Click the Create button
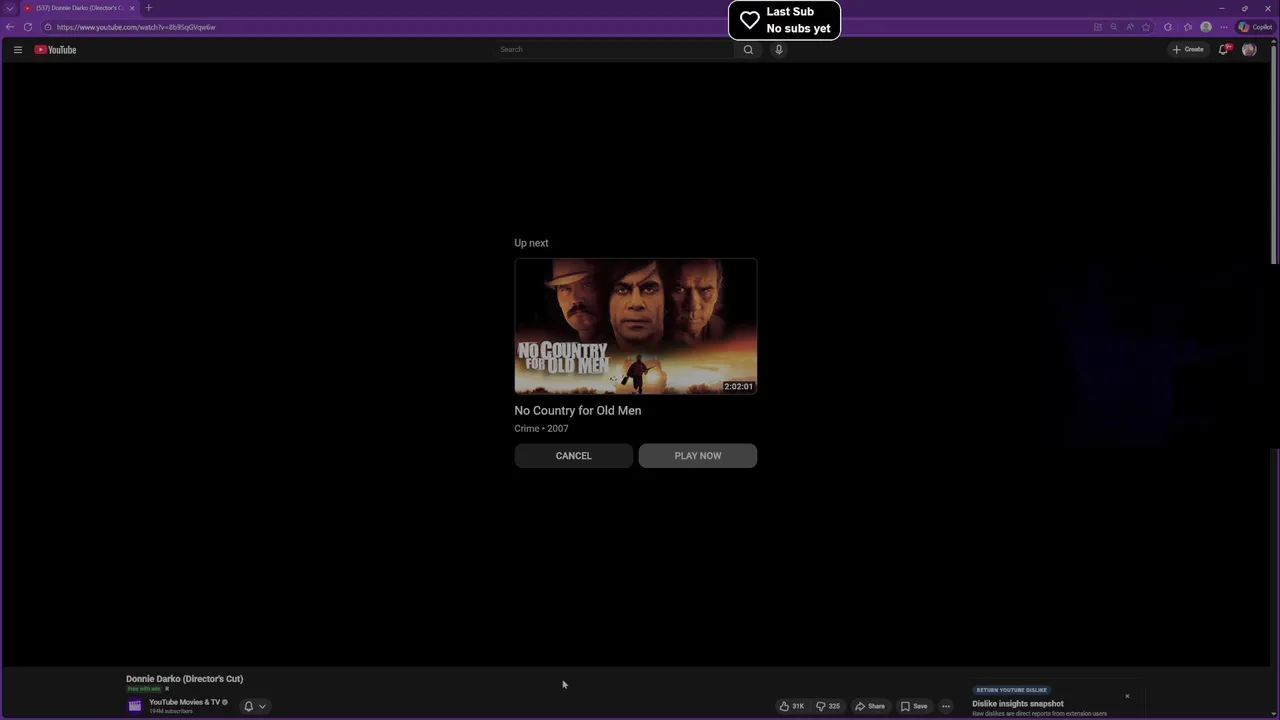1280x720 pixels. point(1188,49)
